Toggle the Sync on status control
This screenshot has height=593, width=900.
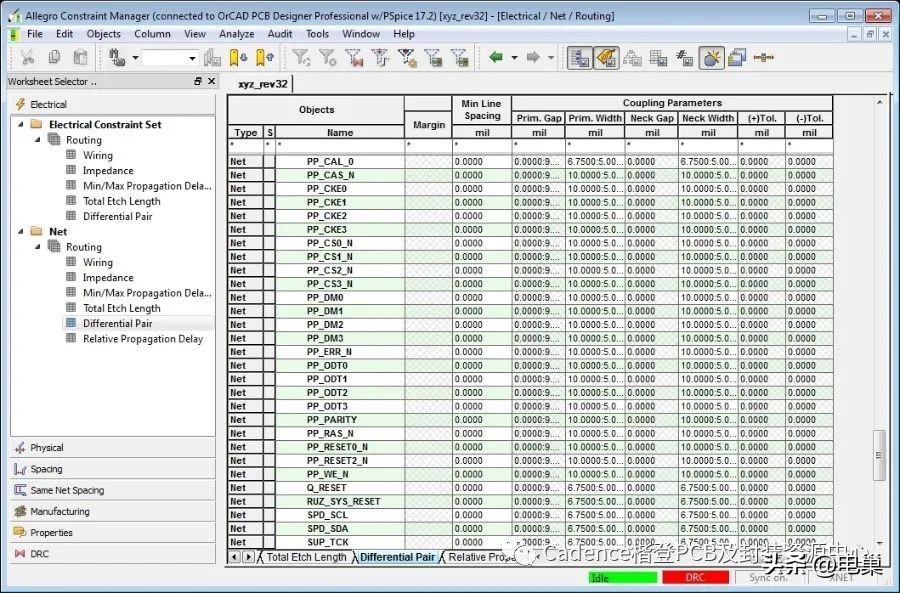click(770, 576)
